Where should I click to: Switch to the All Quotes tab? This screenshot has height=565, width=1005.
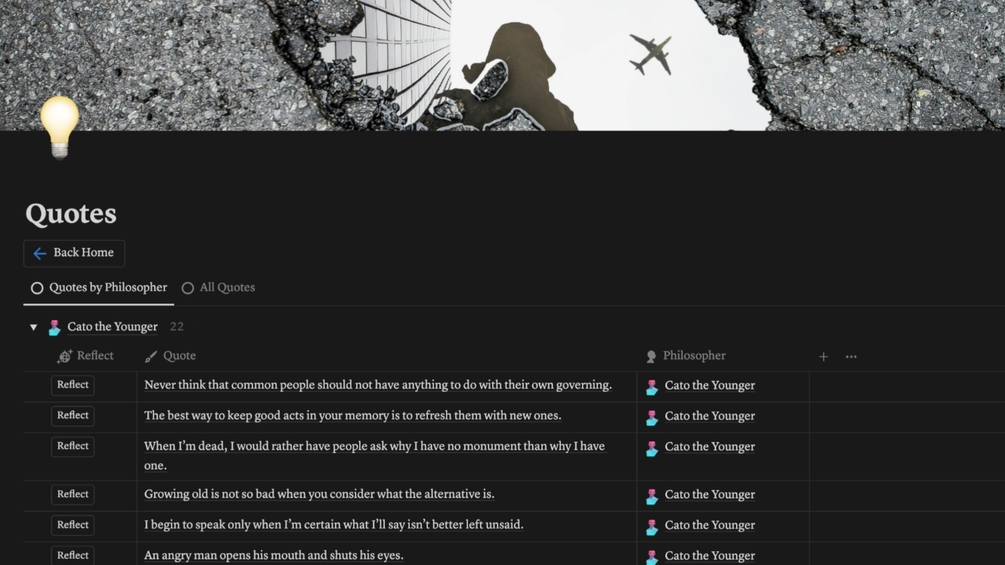pos(219,288)
